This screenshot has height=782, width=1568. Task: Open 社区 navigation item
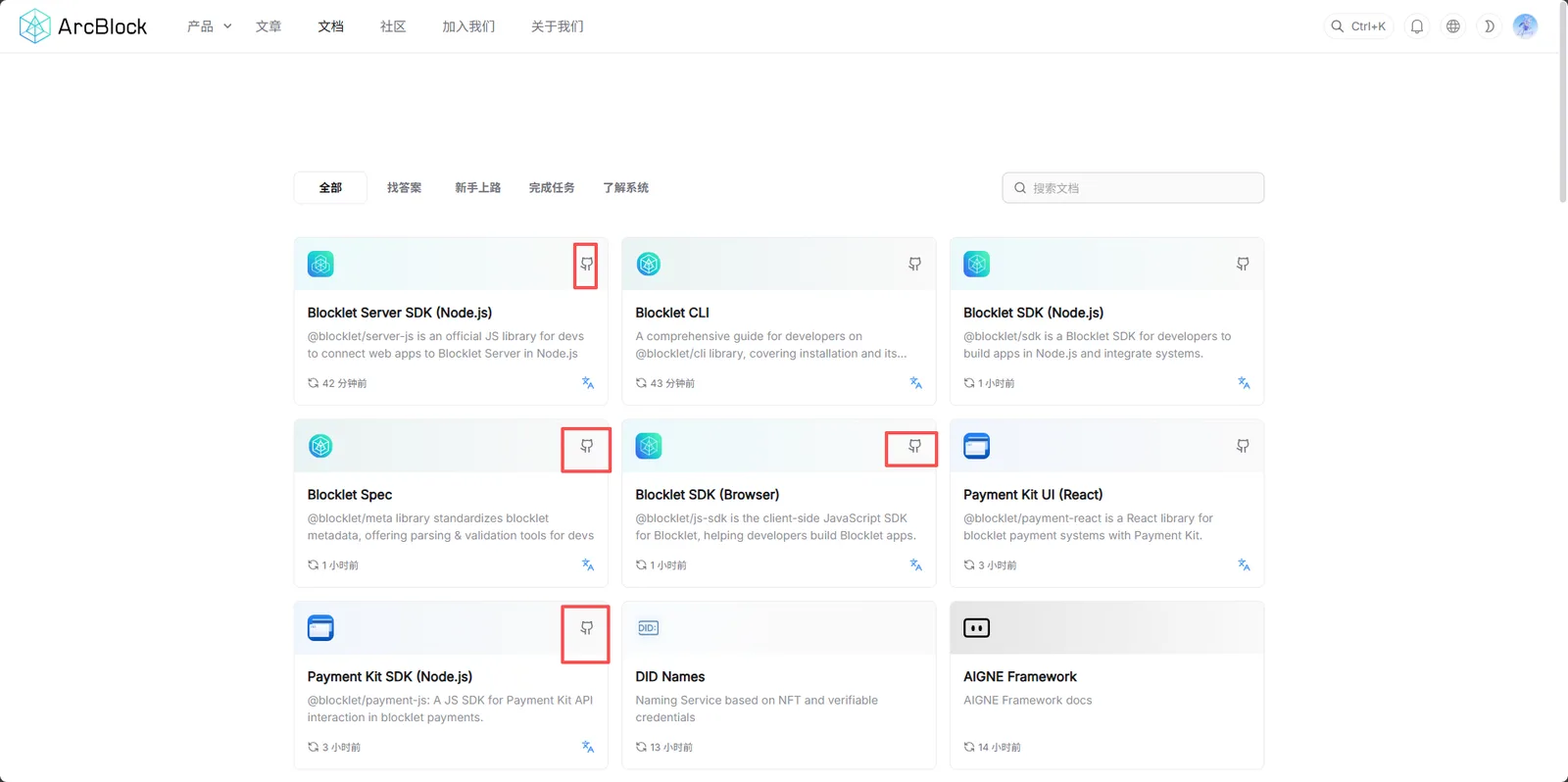click(x=393, y=26)
